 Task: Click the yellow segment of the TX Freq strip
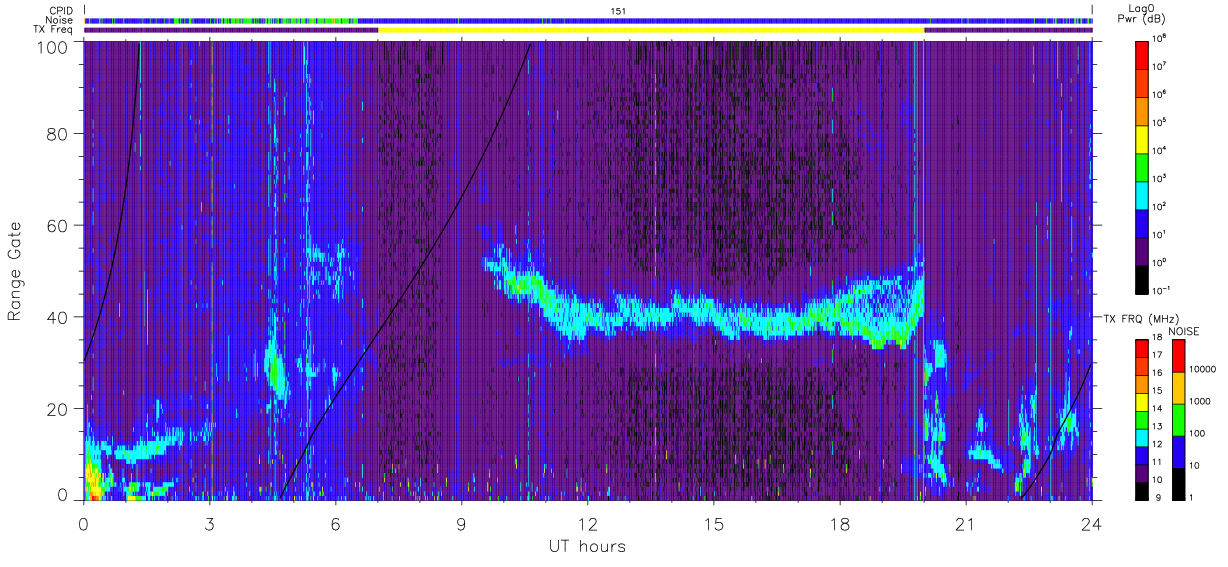point(651,30)
